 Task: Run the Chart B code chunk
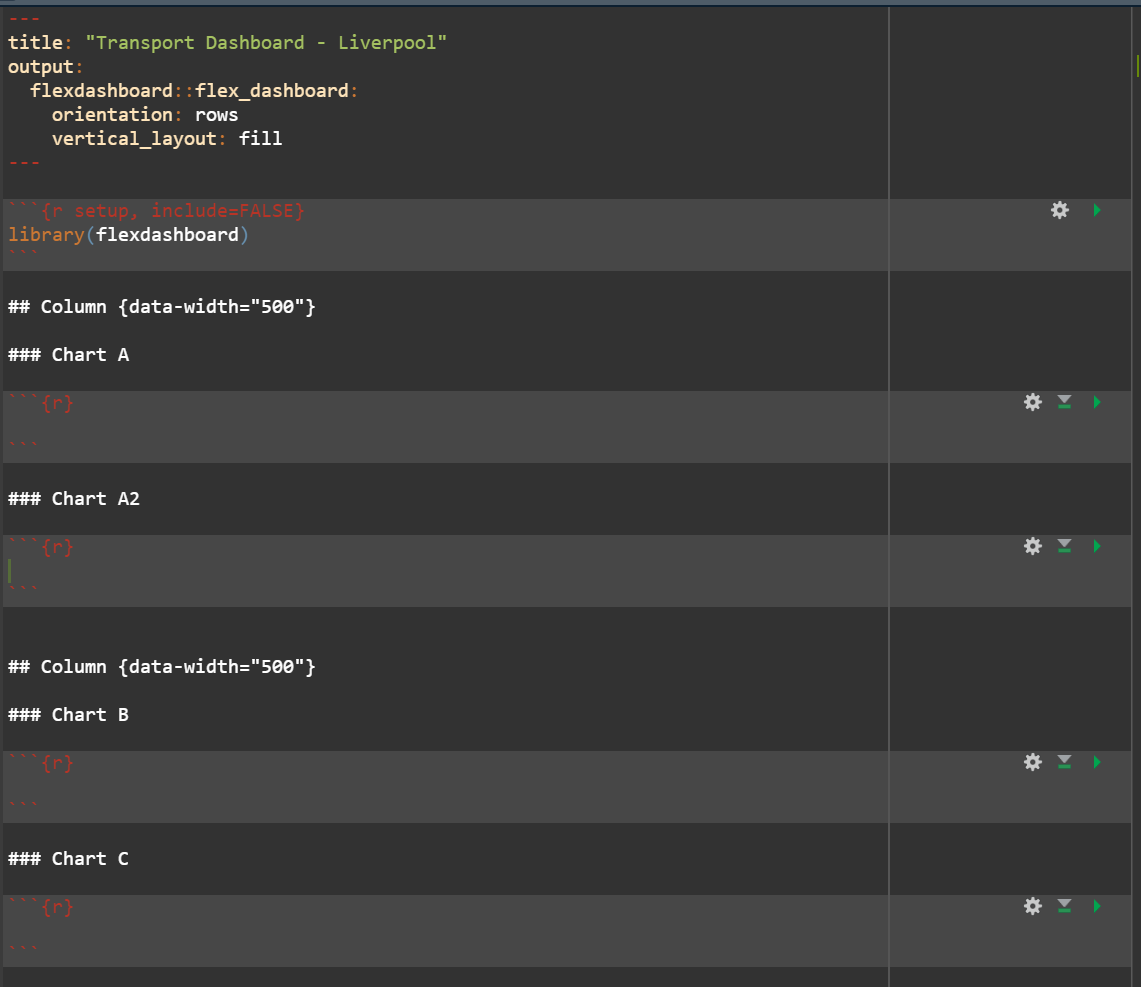point(1097,762)
